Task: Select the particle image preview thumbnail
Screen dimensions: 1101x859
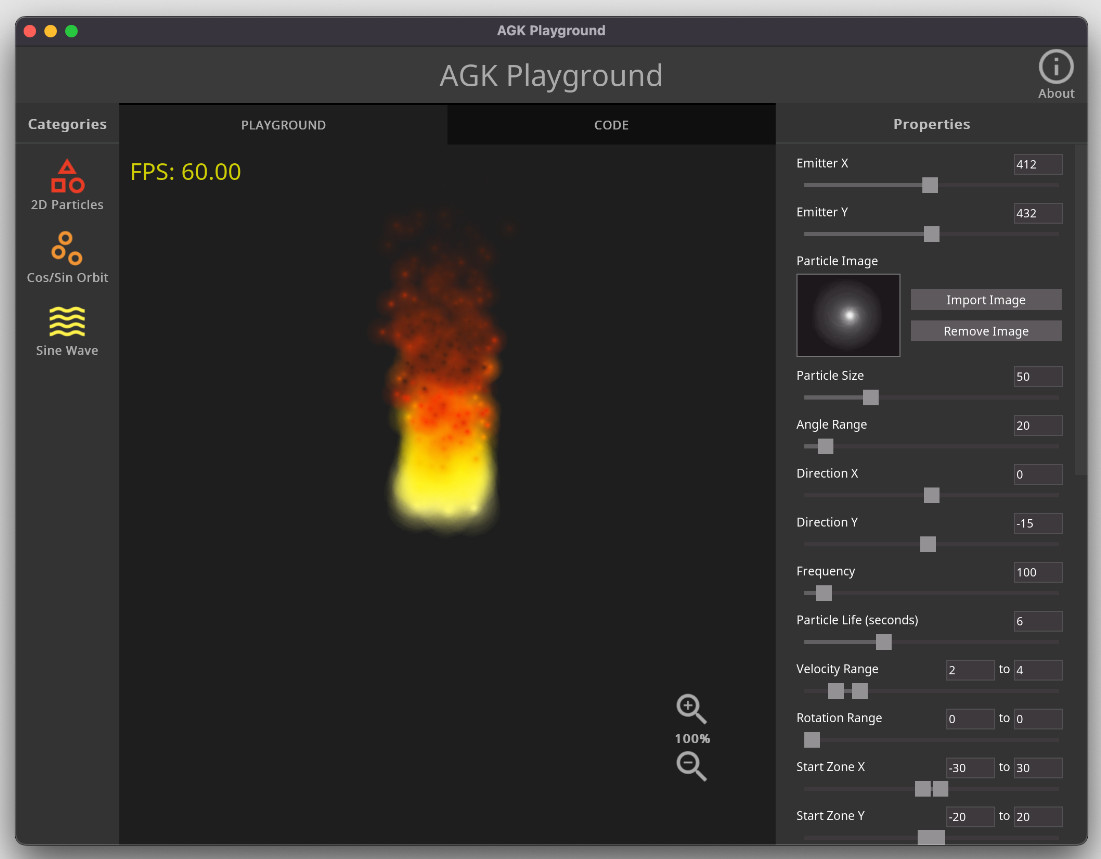Action: [x=848, y=315]
